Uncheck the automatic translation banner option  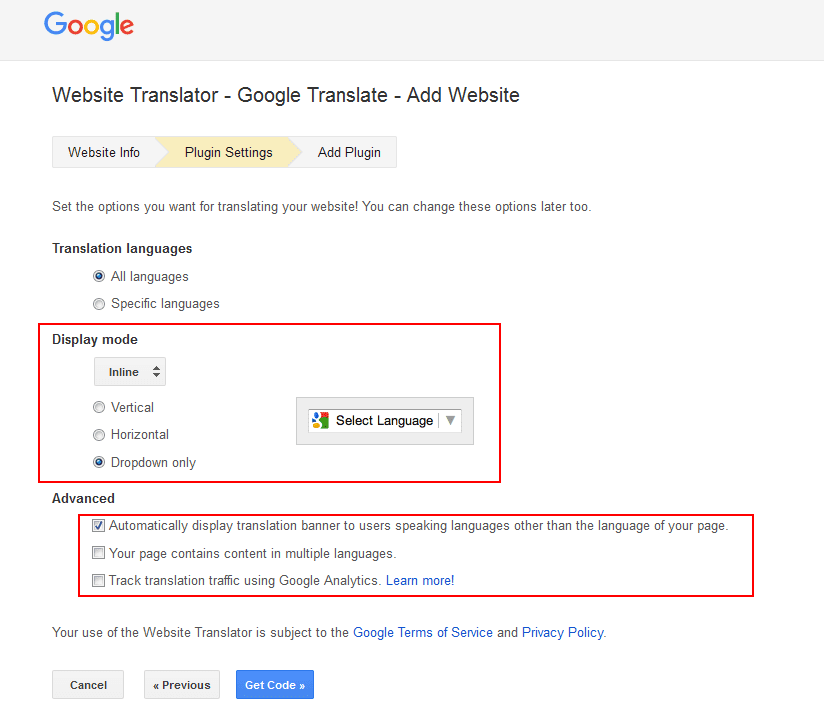tap(98, 525)
